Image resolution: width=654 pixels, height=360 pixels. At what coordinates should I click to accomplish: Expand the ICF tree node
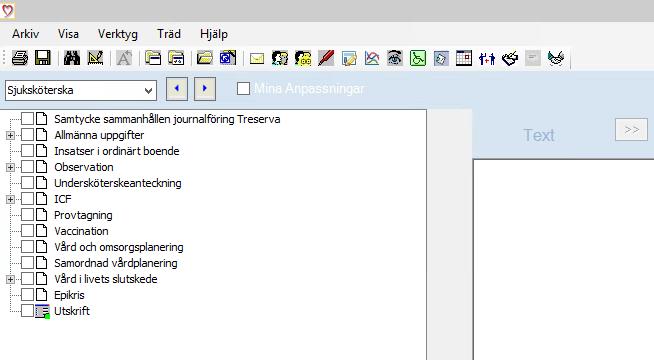10,199
